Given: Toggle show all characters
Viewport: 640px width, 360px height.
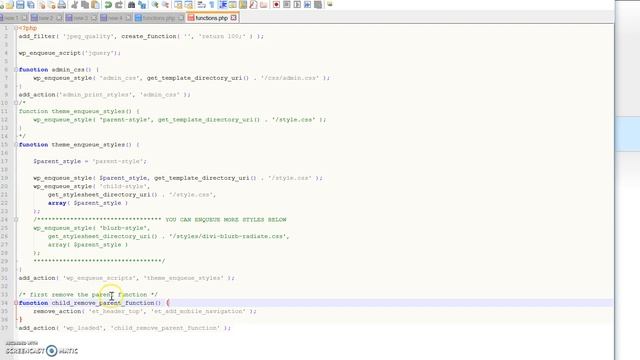Looking at the screenshot, I should (x=212, y=5).
